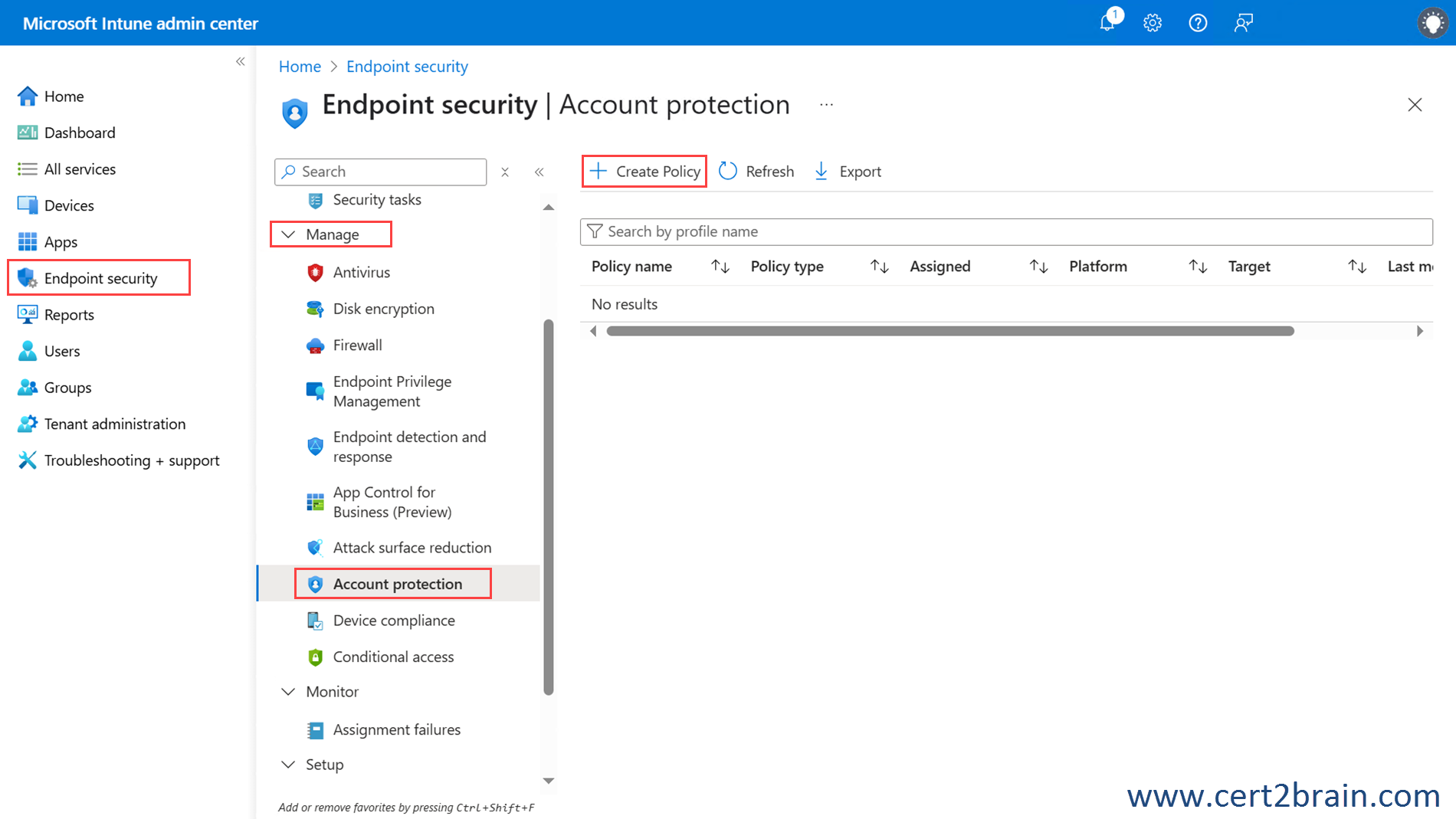Click the Apps grid icon
1456x819 pixels.
[28, 242]
